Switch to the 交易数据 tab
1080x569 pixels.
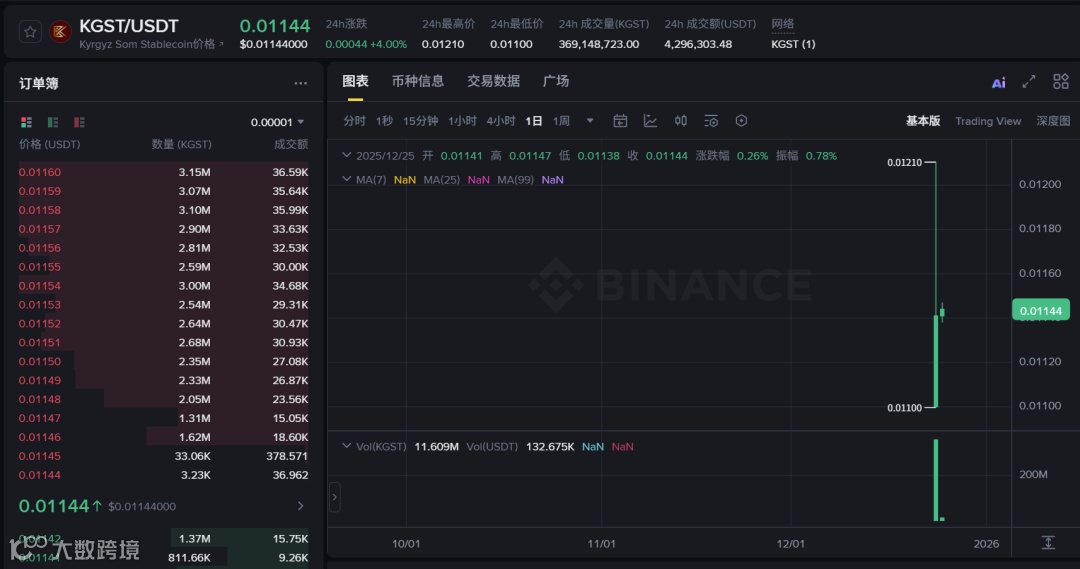click(x=493, y=81)
